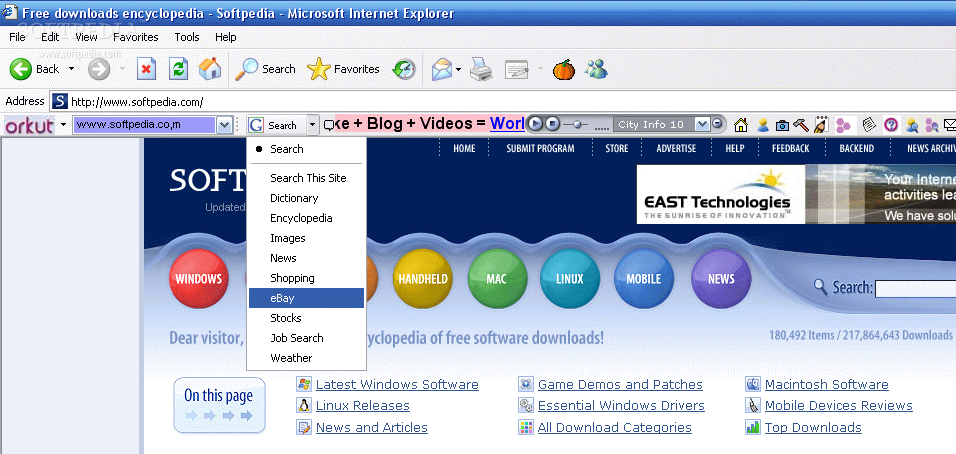This screenshot has height=454, width=956.
Task: Expand the Edit button dropdown arrow
Action: pos(540,69)
